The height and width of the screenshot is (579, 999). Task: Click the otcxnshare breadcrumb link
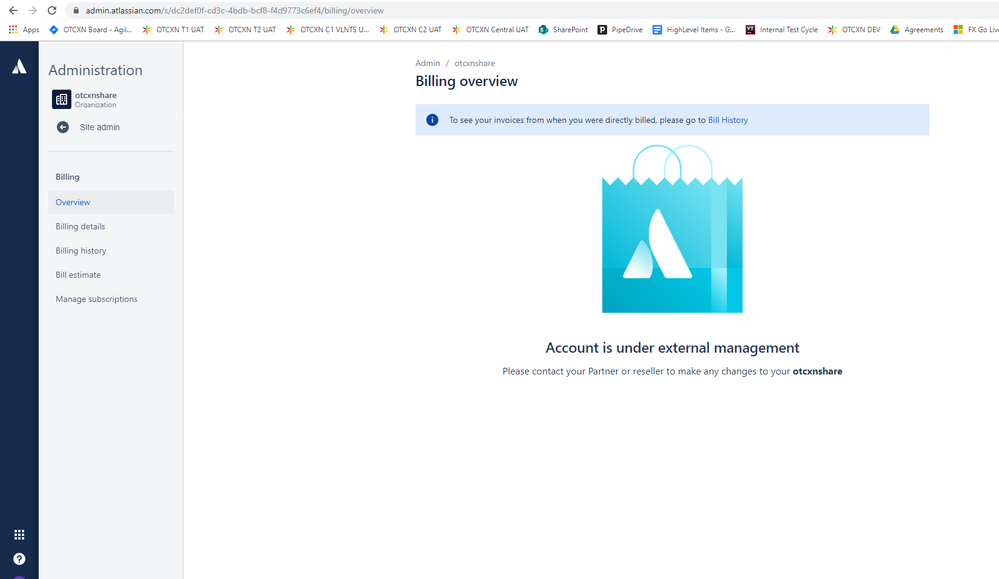pyautogui.click(x=474, y=63)
